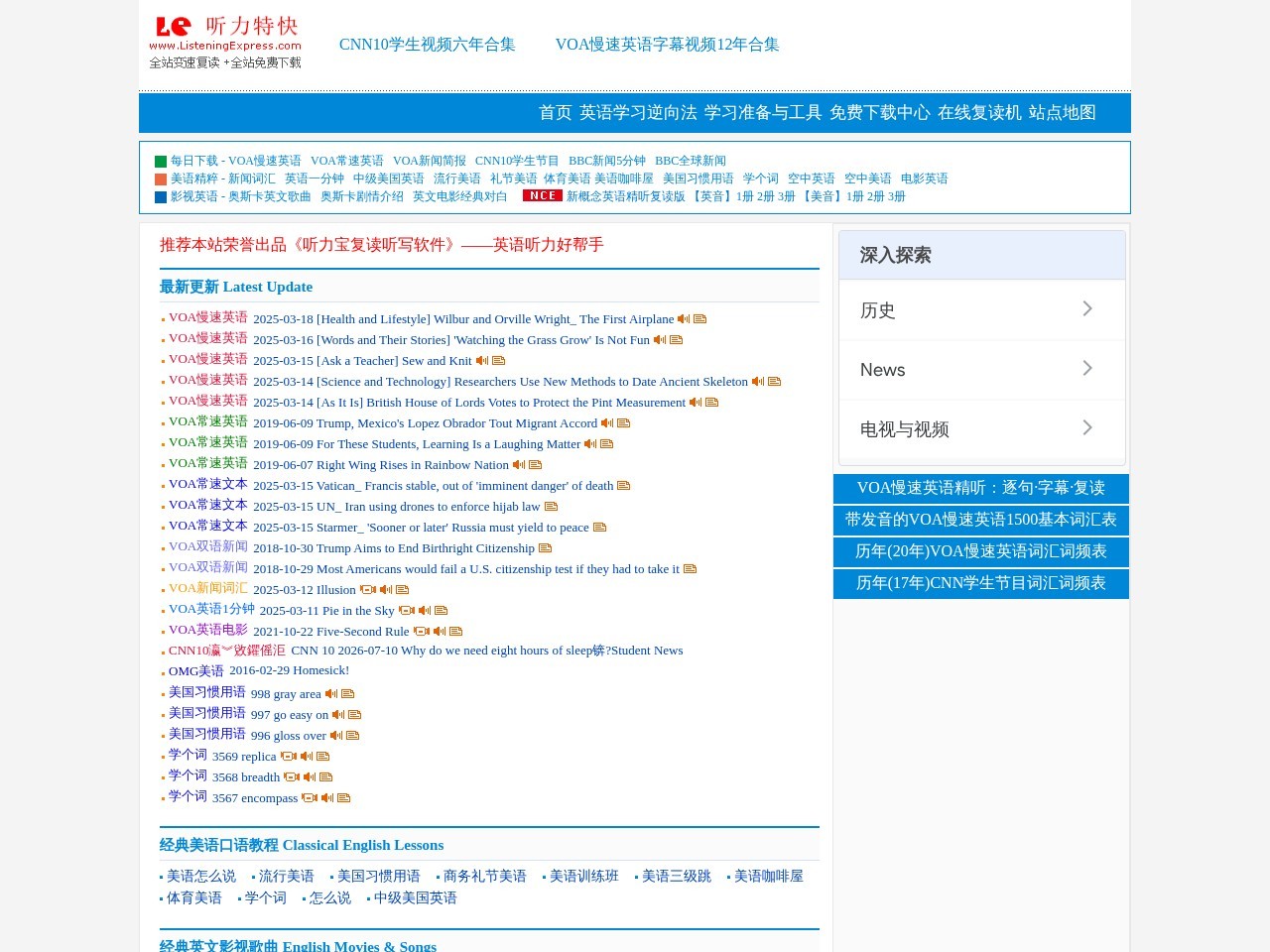Image resolution: width=1270 pixels, height=952 pixels.
Task: Open 'Most Americans would fail' citizenship article
Action: (x=466, y=569)
